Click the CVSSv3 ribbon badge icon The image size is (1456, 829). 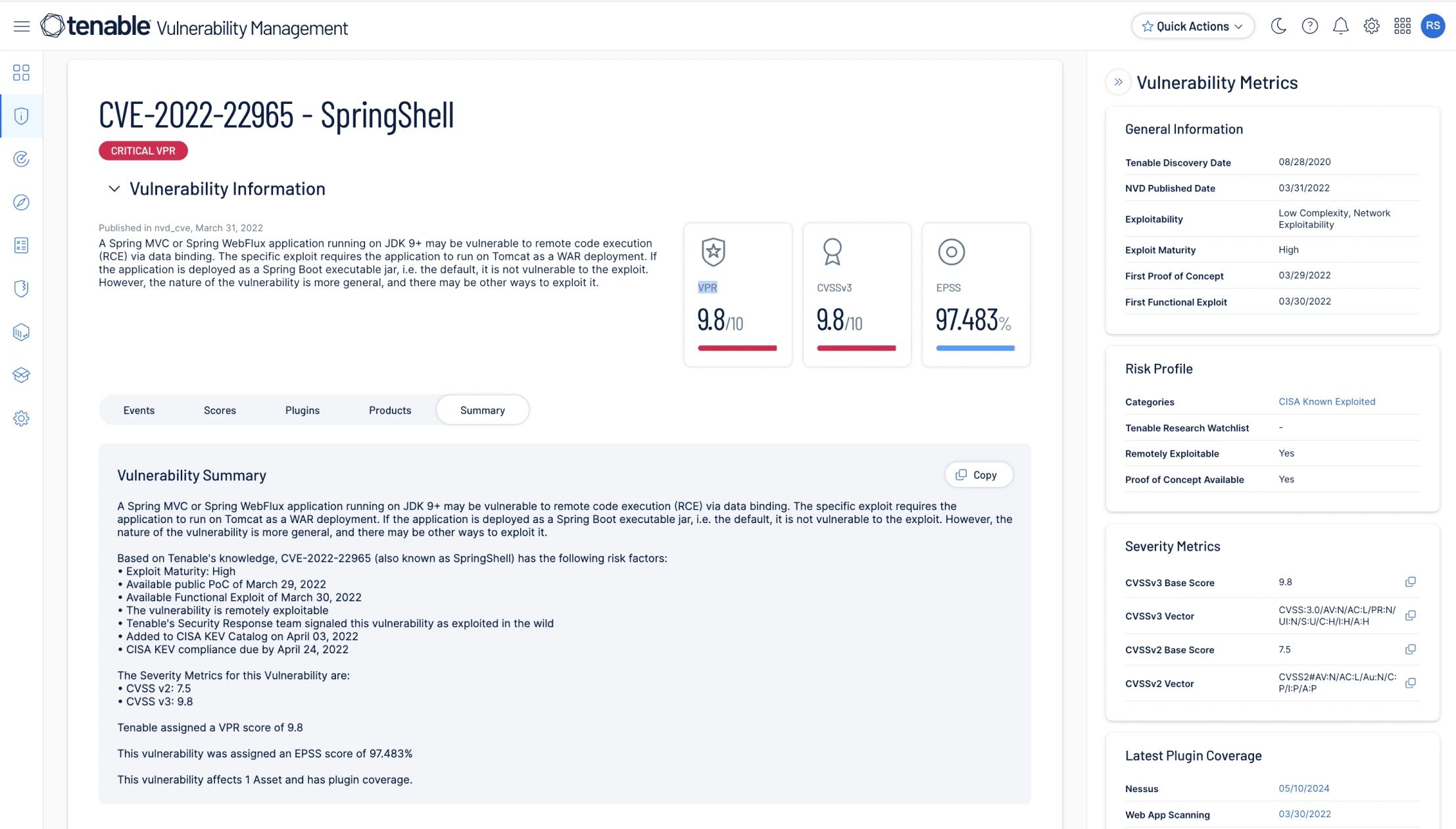[832, 251]
